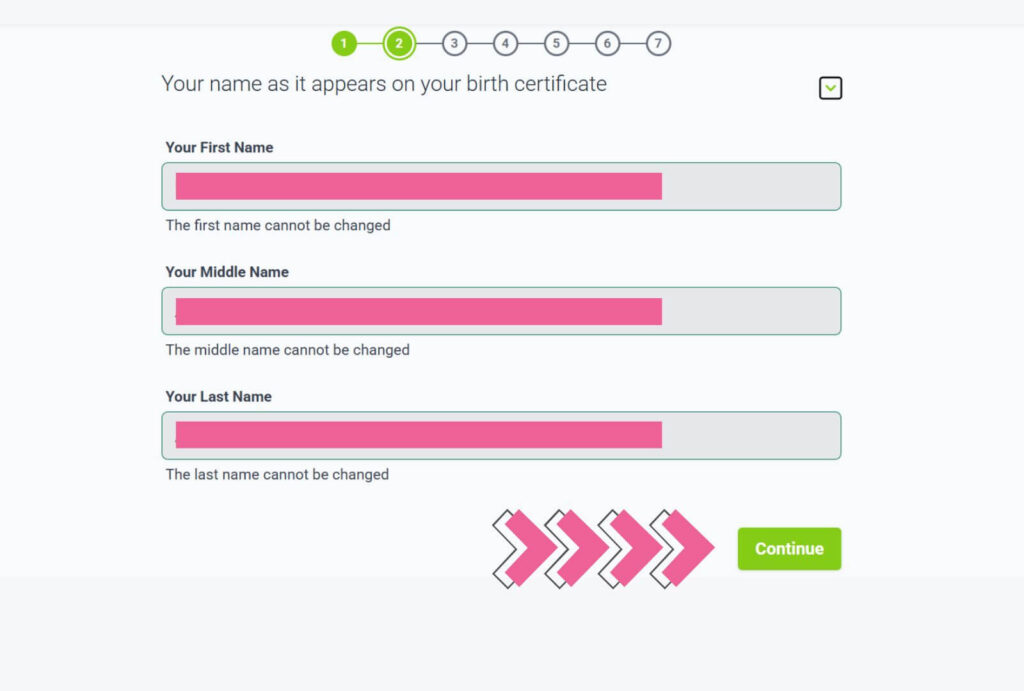Click the progress connector between steps 2 and 3

coord(427,43)
